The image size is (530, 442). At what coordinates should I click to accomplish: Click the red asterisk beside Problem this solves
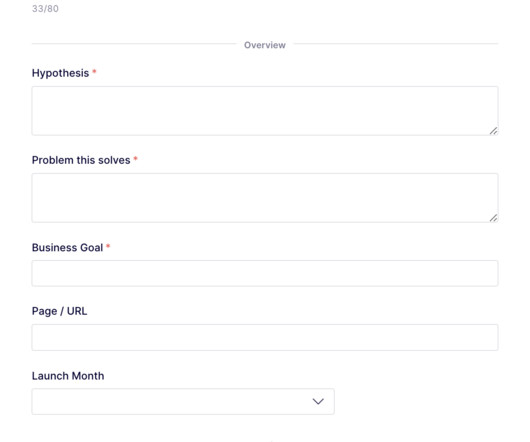[x=136, y=159]
